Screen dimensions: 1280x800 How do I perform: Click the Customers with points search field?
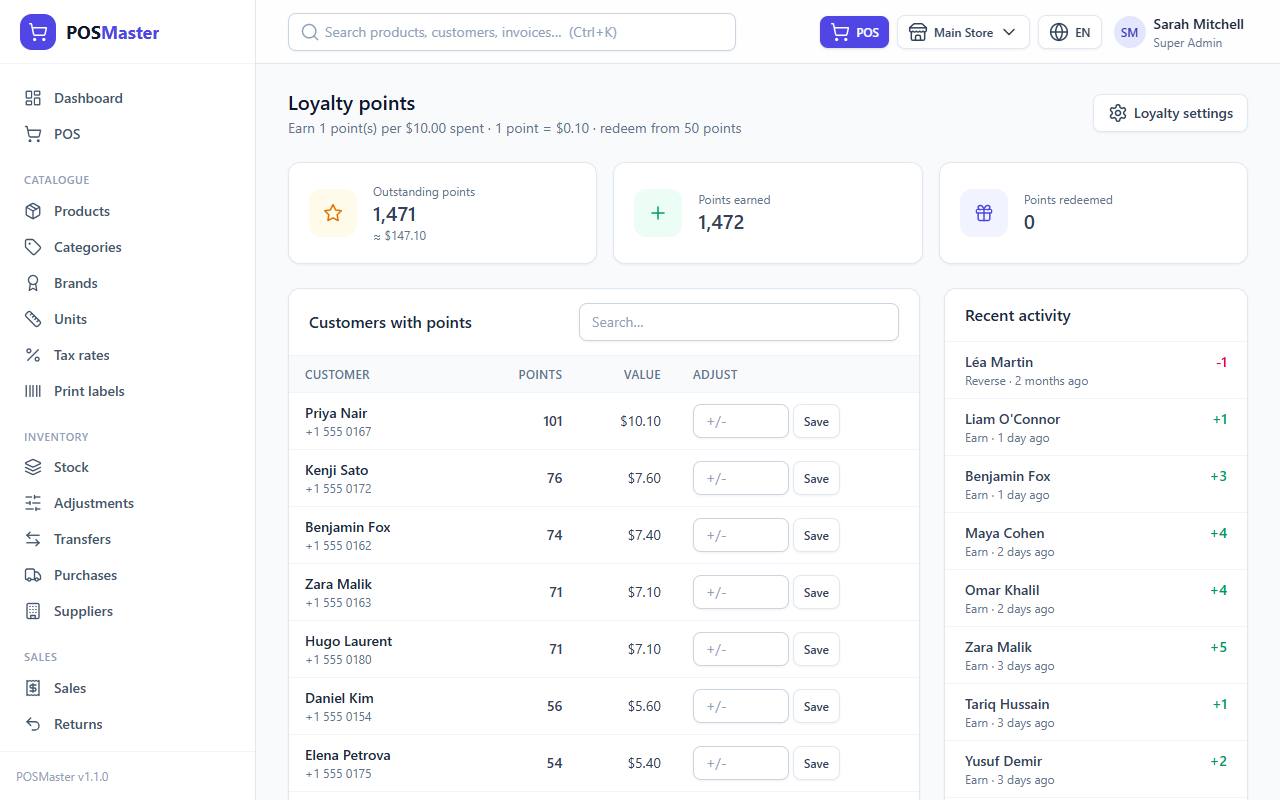(739, 322)
